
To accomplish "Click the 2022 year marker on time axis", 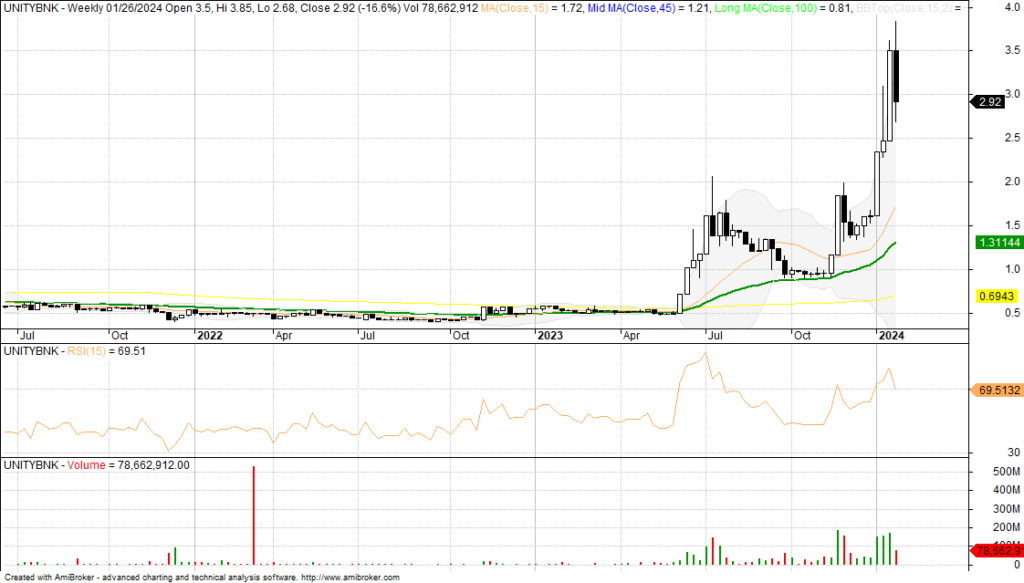I will [x=209, y=336].
